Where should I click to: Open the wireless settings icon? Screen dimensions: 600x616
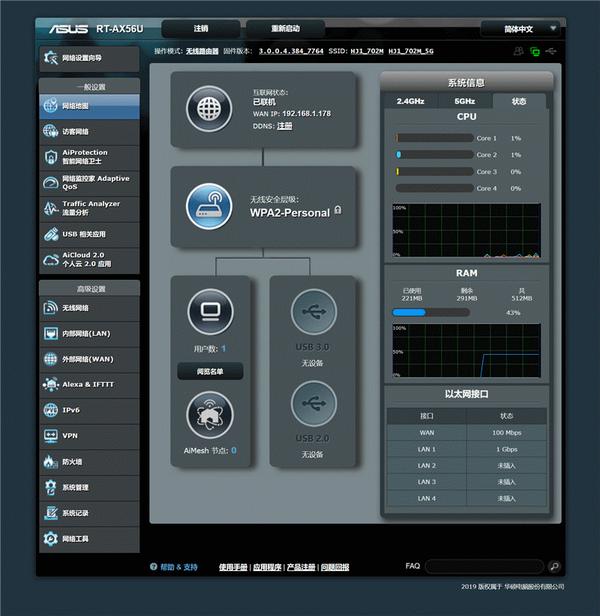51,308
